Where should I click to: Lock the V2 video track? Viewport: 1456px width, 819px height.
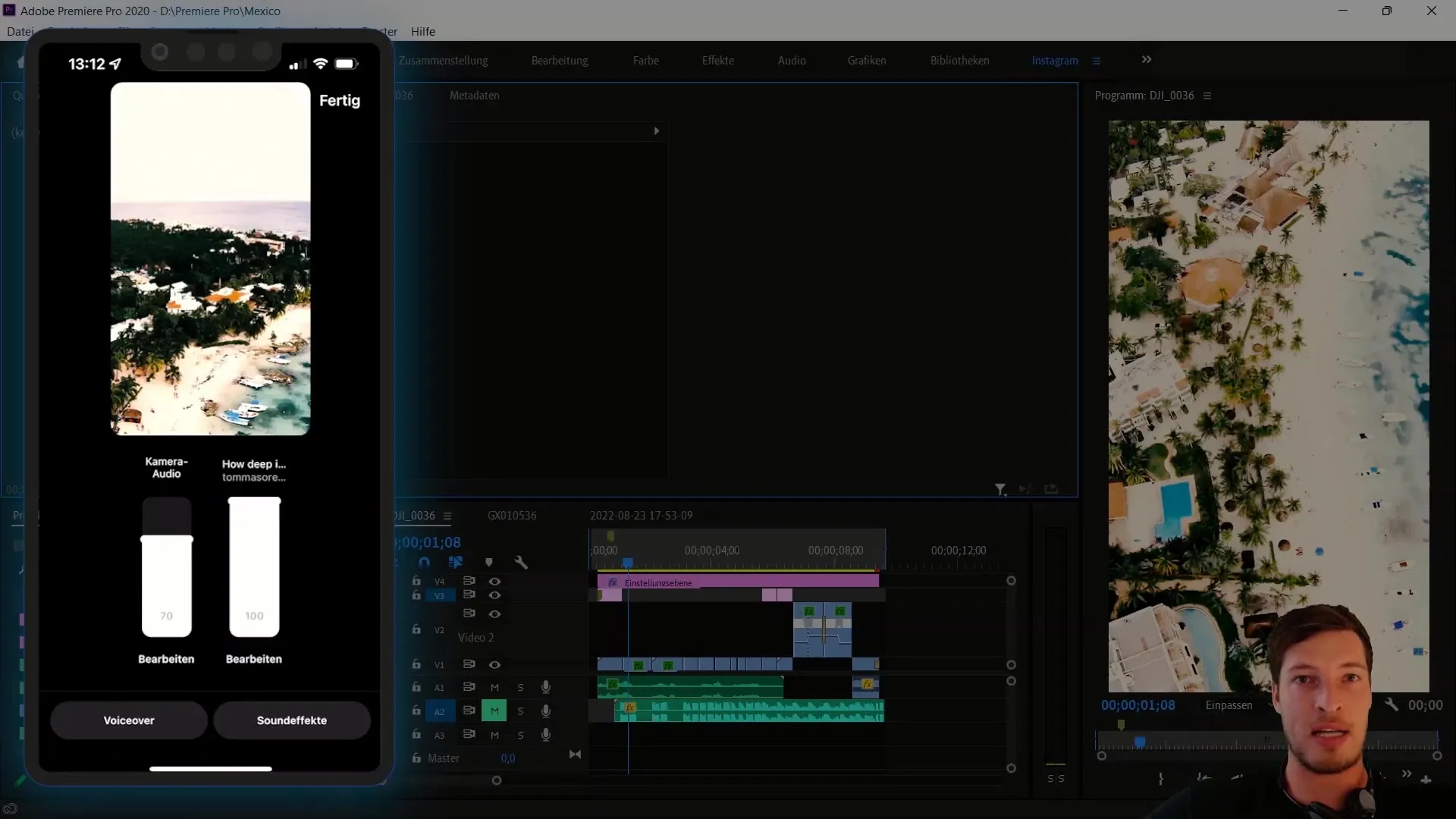pos(416,629)
